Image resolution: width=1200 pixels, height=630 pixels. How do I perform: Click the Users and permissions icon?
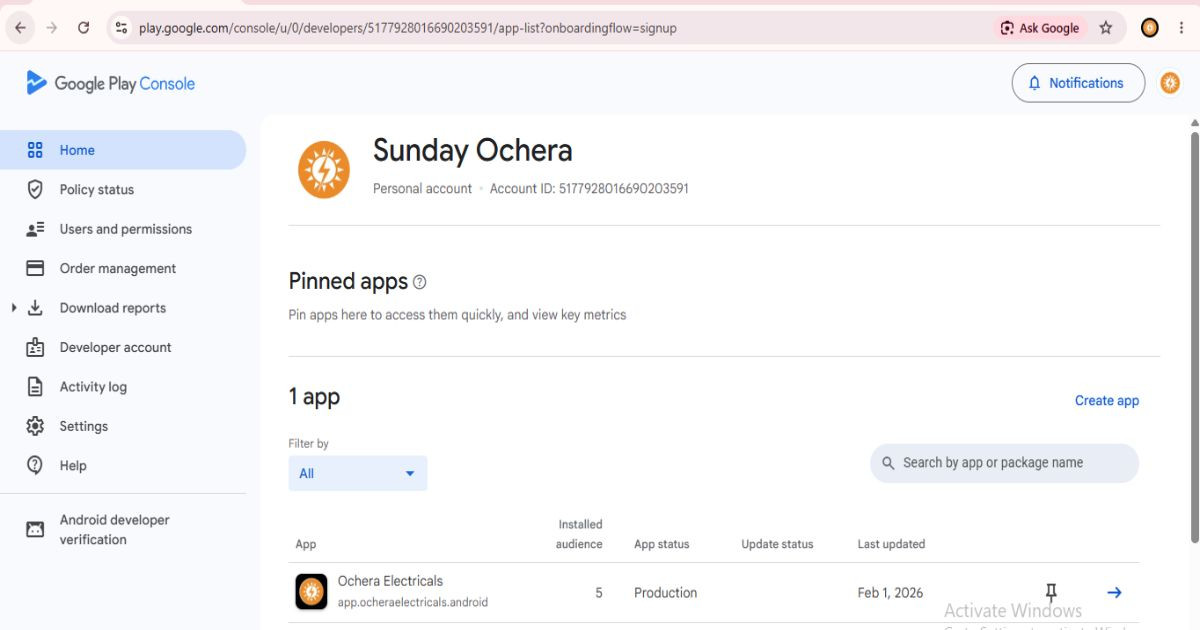(x=35, y=229)
